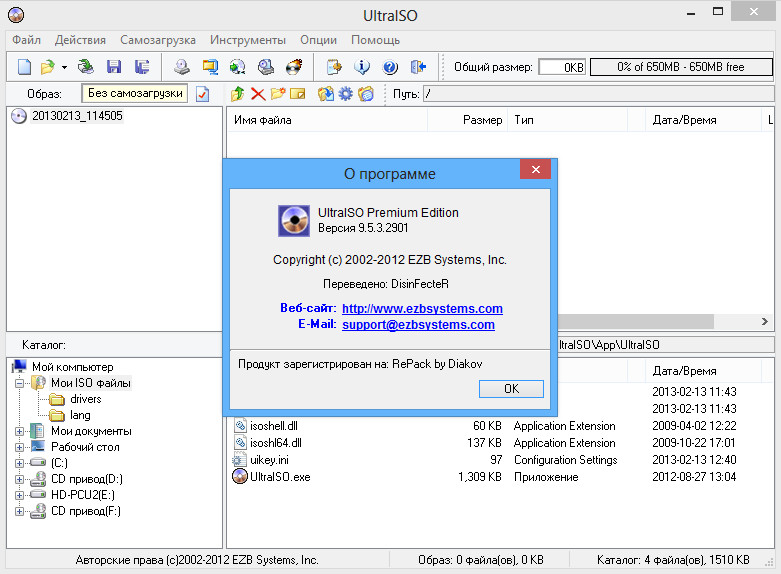Click the support@ezbsystems.com email link
The height and width of the screenshot is (574, 781).
(418, 325)
